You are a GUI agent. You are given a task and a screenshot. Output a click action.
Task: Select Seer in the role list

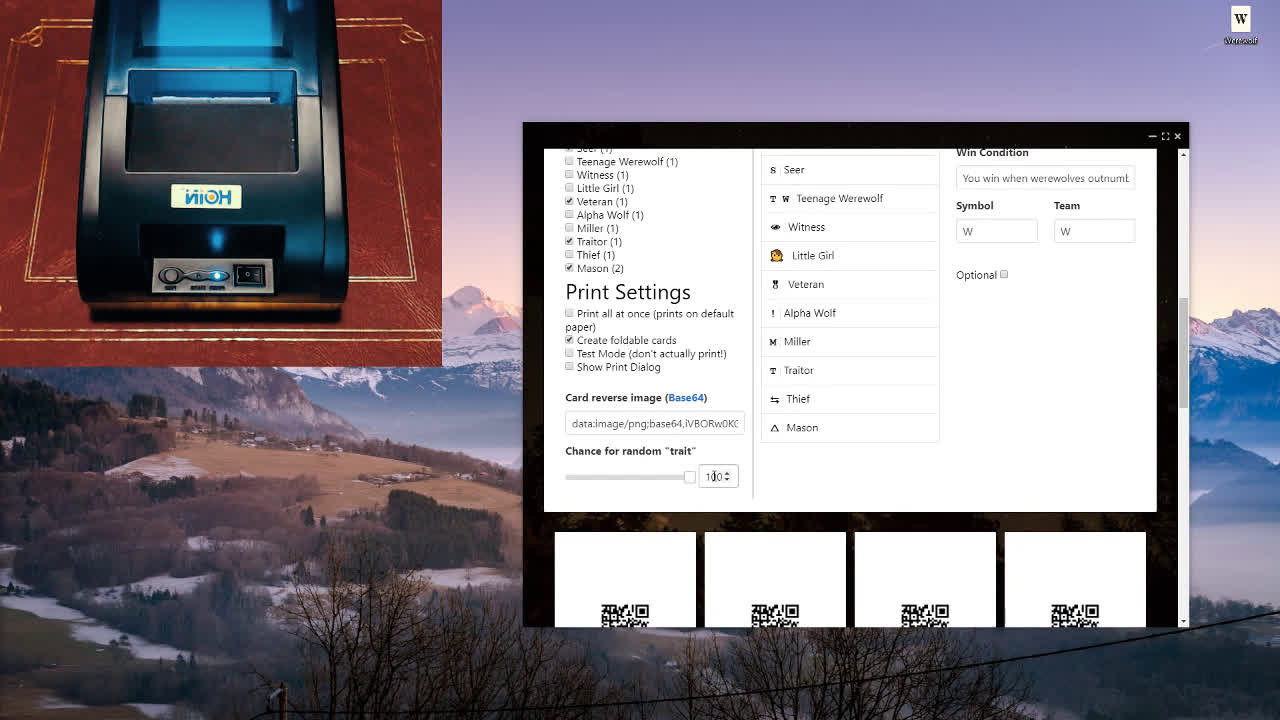[794, 170]
